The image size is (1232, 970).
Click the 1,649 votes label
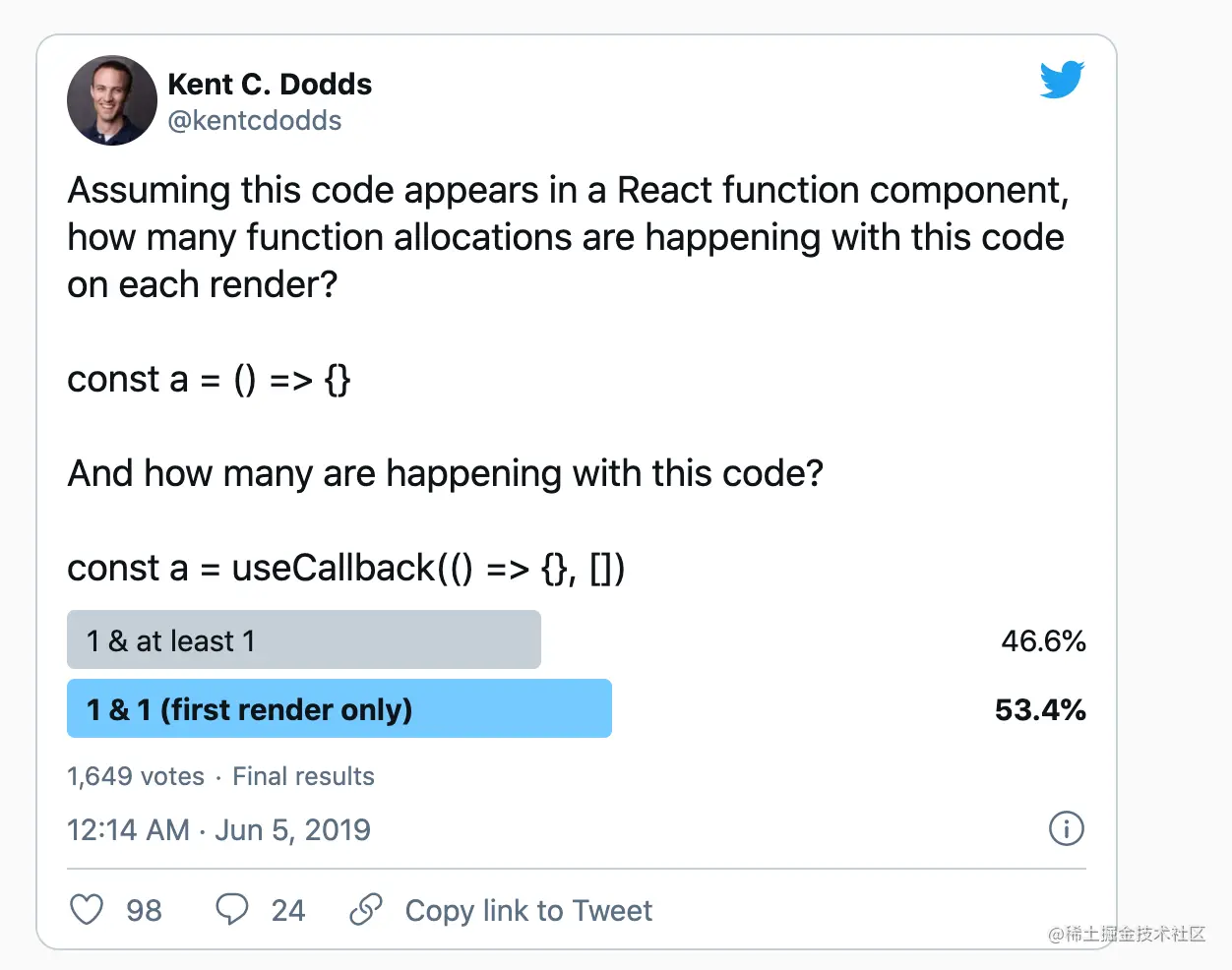[x=136, y=776]
